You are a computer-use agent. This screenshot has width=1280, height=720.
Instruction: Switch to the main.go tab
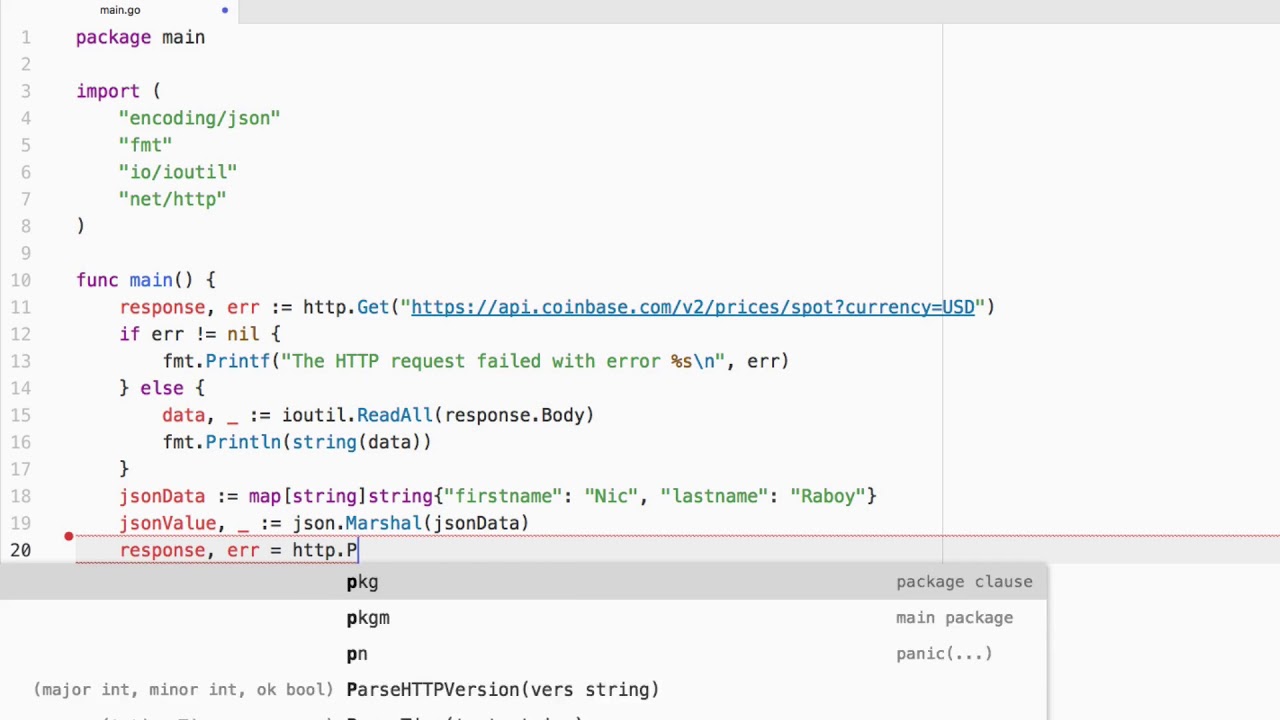120,10
